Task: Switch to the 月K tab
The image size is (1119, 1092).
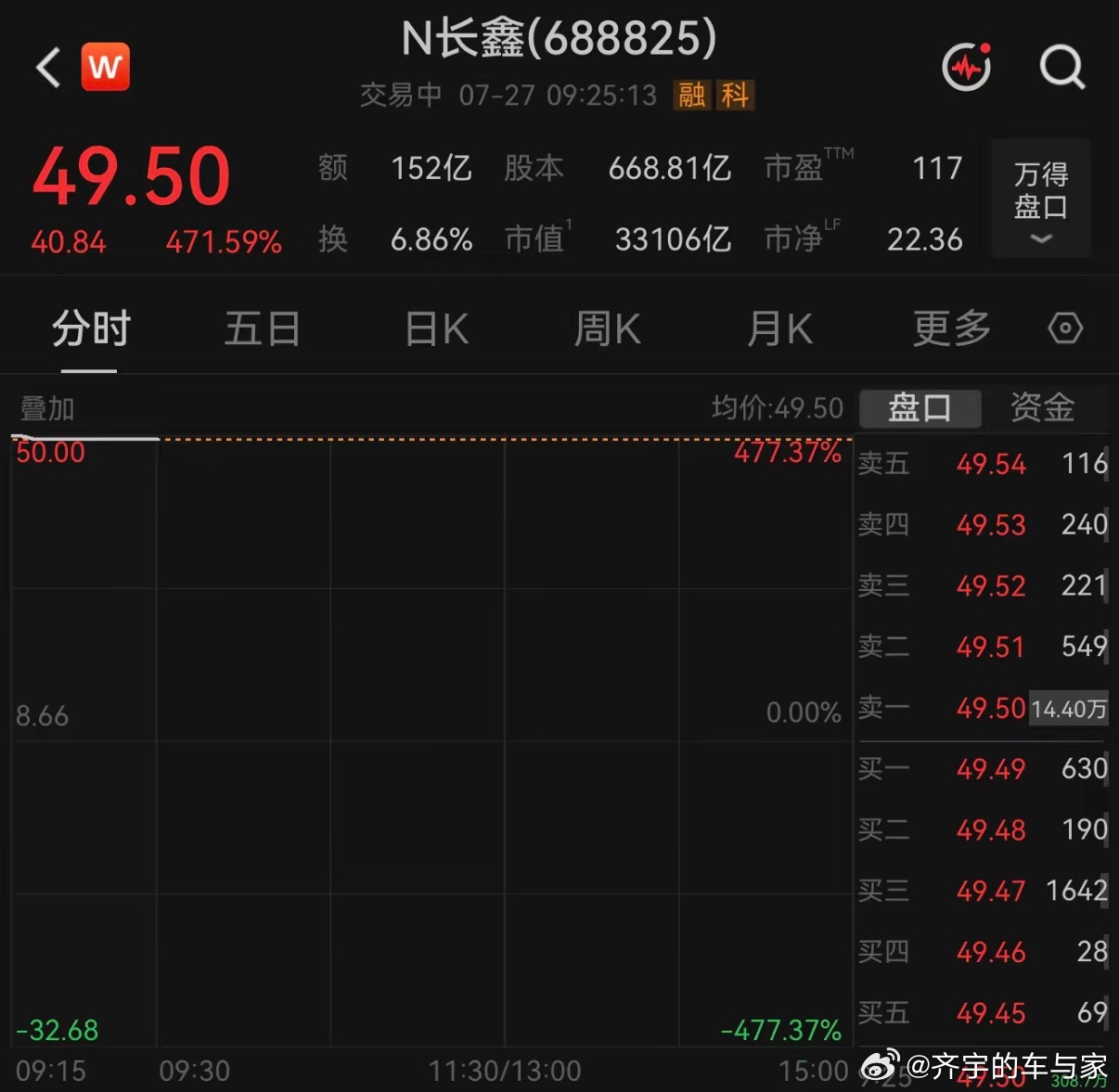Action: point(779,329)
